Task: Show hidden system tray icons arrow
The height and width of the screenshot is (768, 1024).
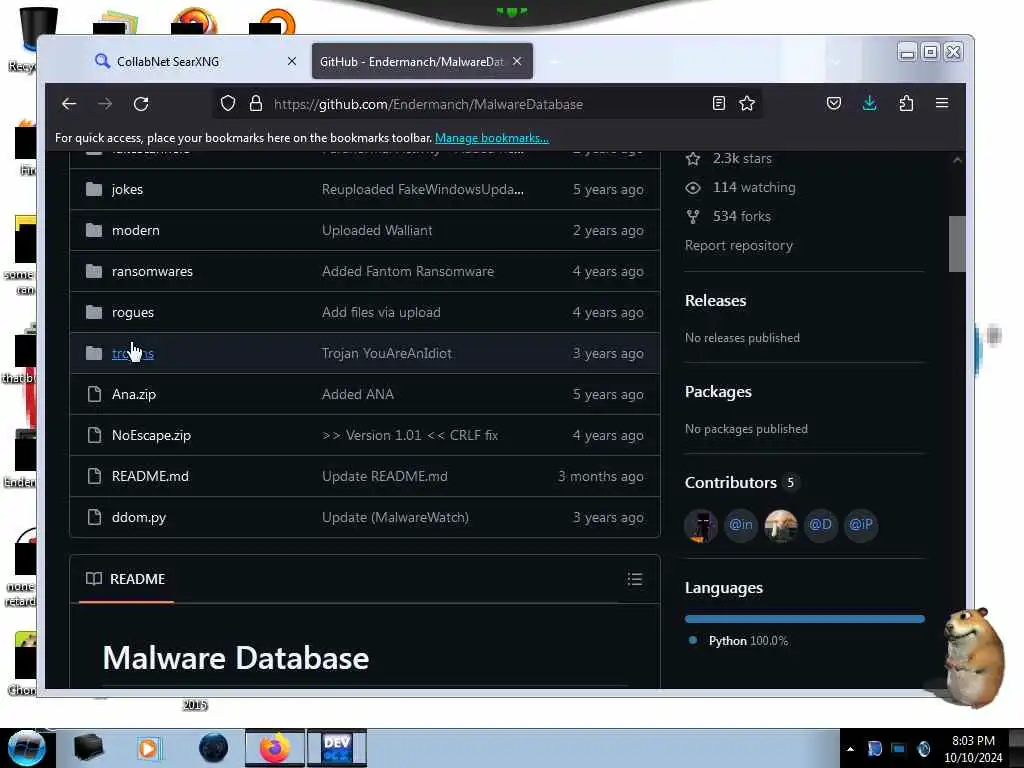Action: 850,749
